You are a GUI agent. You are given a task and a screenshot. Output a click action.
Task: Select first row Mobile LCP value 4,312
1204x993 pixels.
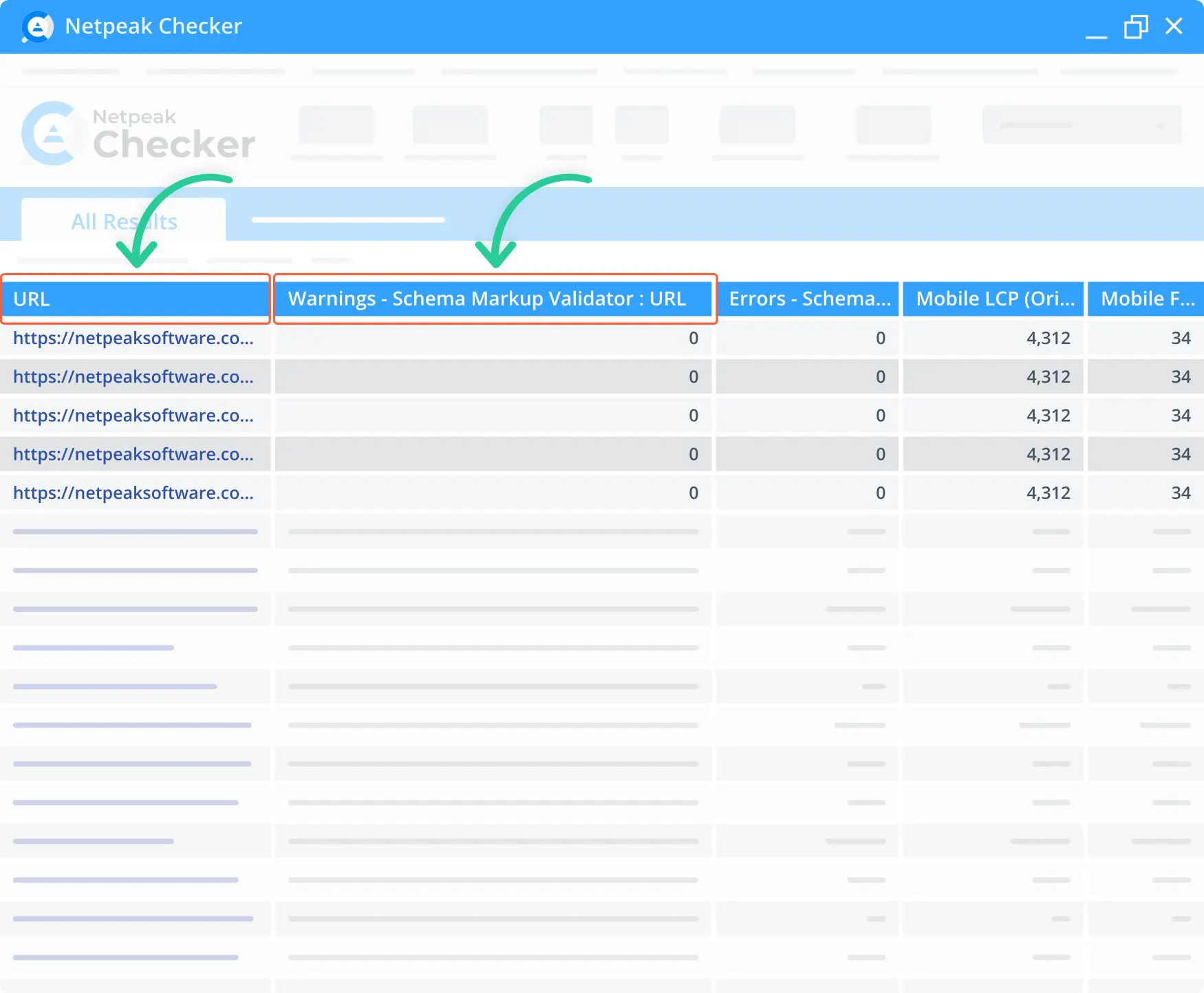(x=1049, y=338)
